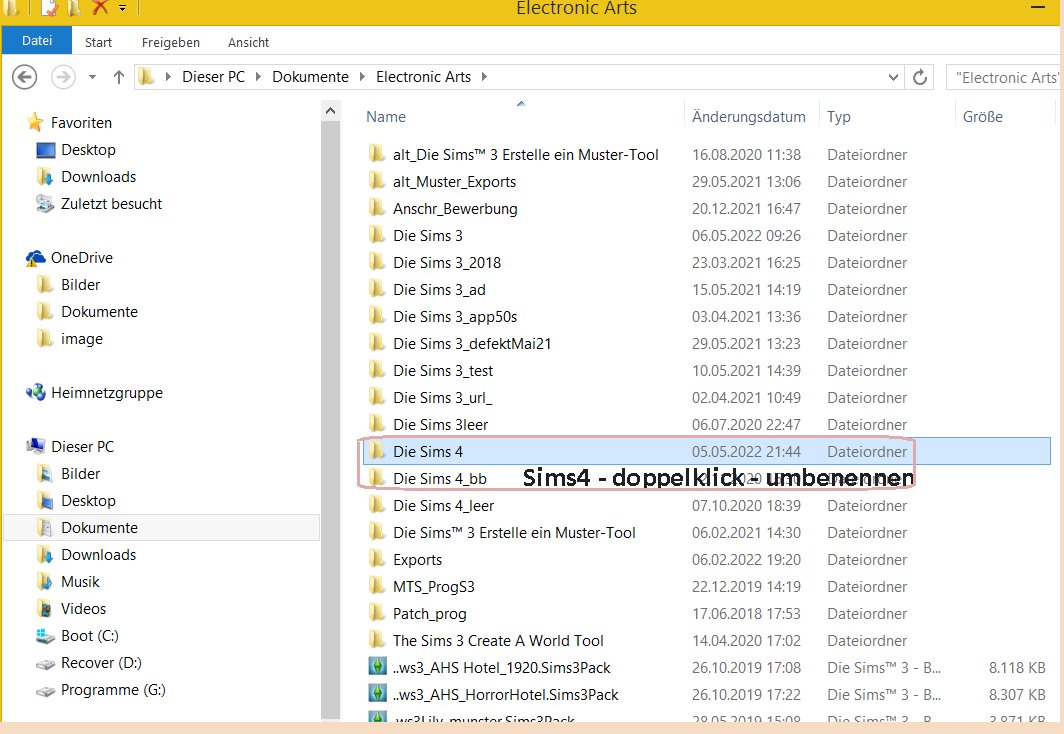Open the Freigeben ribbon tab
The width and height of the screenshot is (1064, 734).
tap(170, 42)
